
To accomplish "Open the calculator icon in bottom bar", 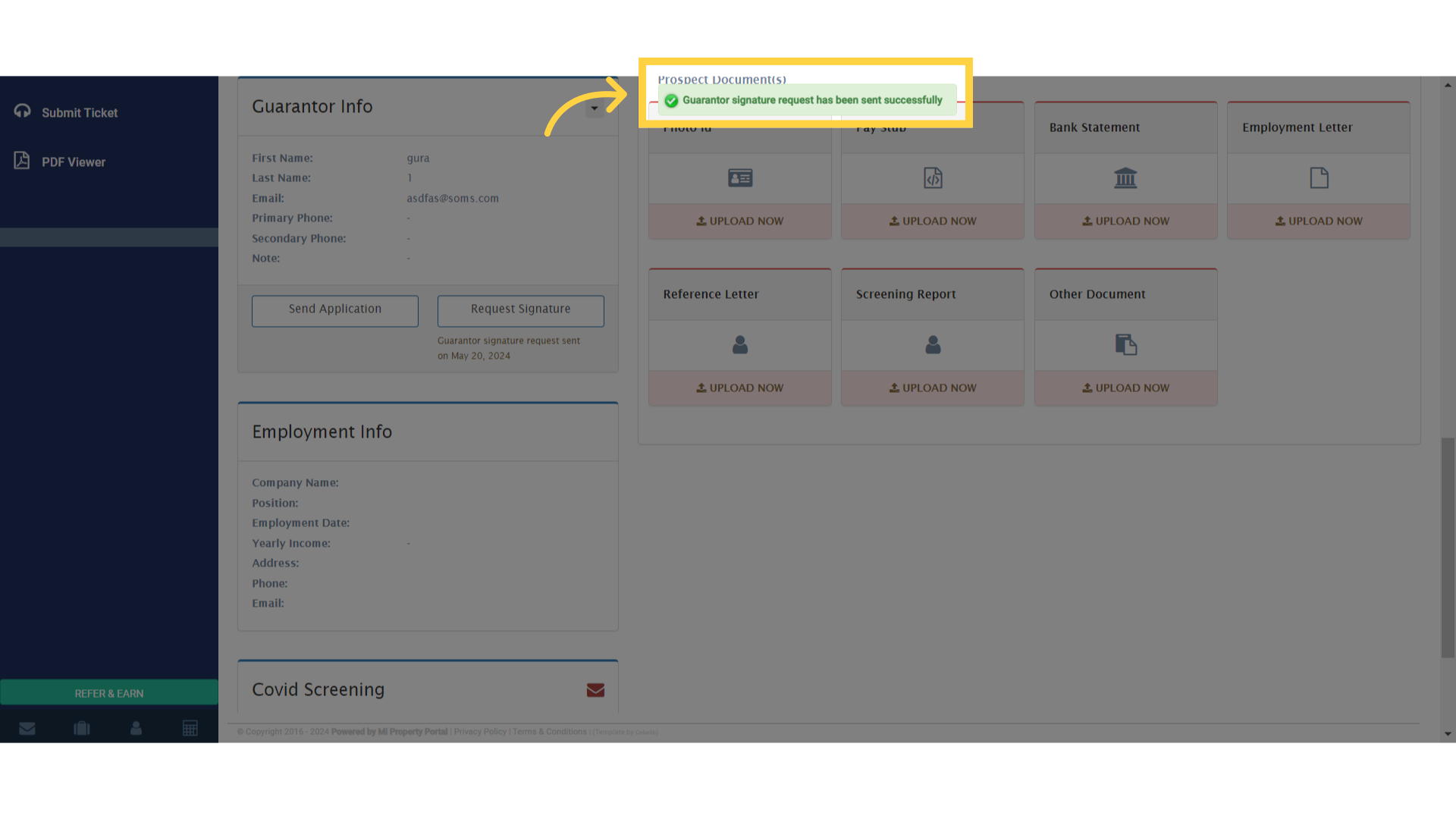I will tap(190, 728).
